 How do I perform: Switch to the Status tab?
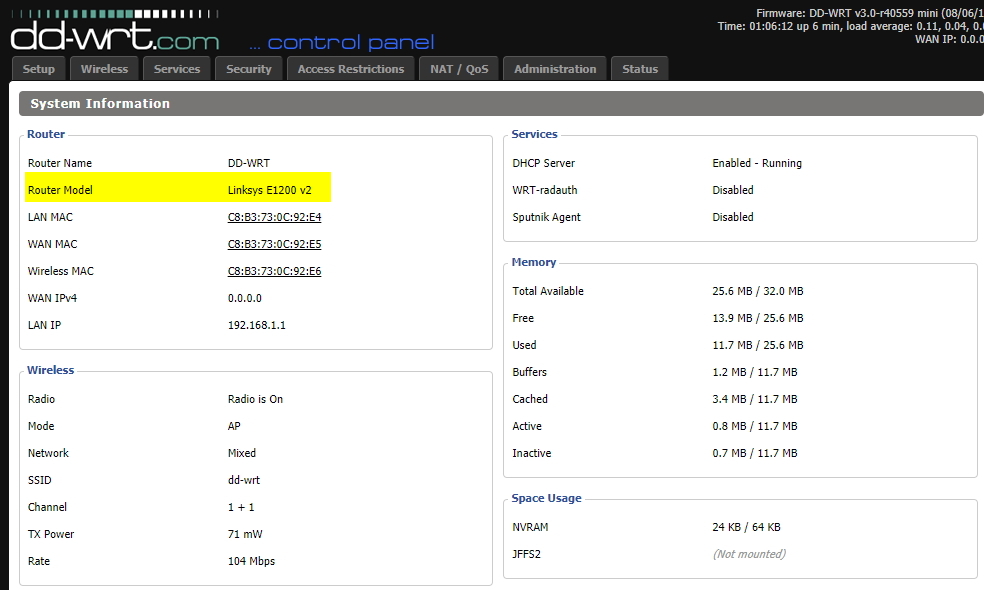(x=639, y=69)
